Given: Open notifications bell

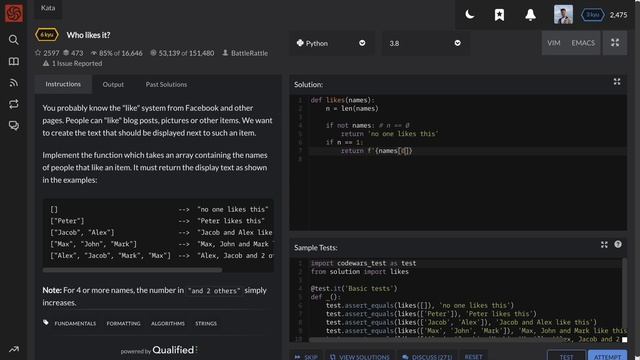Looking at the screenshot, I should pyautogui.click(x=530, y=15).
